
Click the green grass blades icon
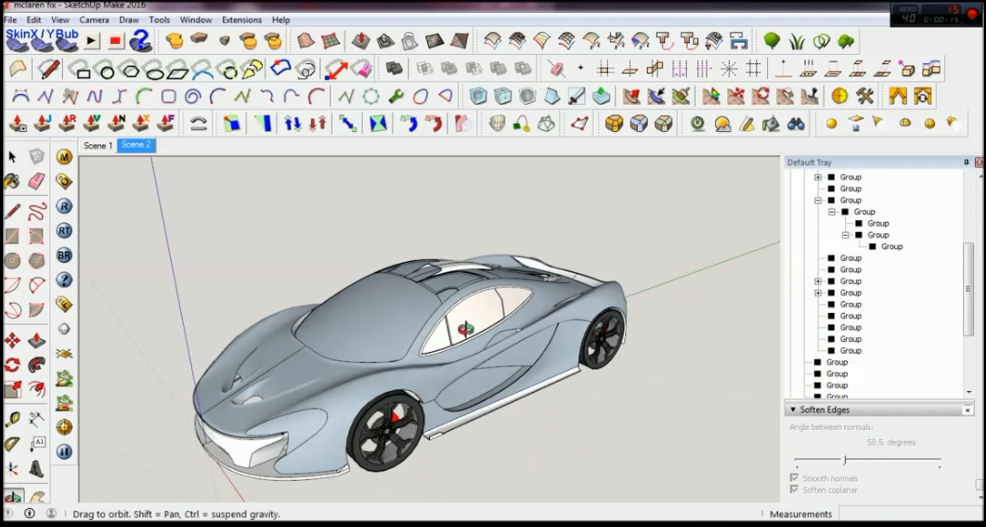(797, 42)
